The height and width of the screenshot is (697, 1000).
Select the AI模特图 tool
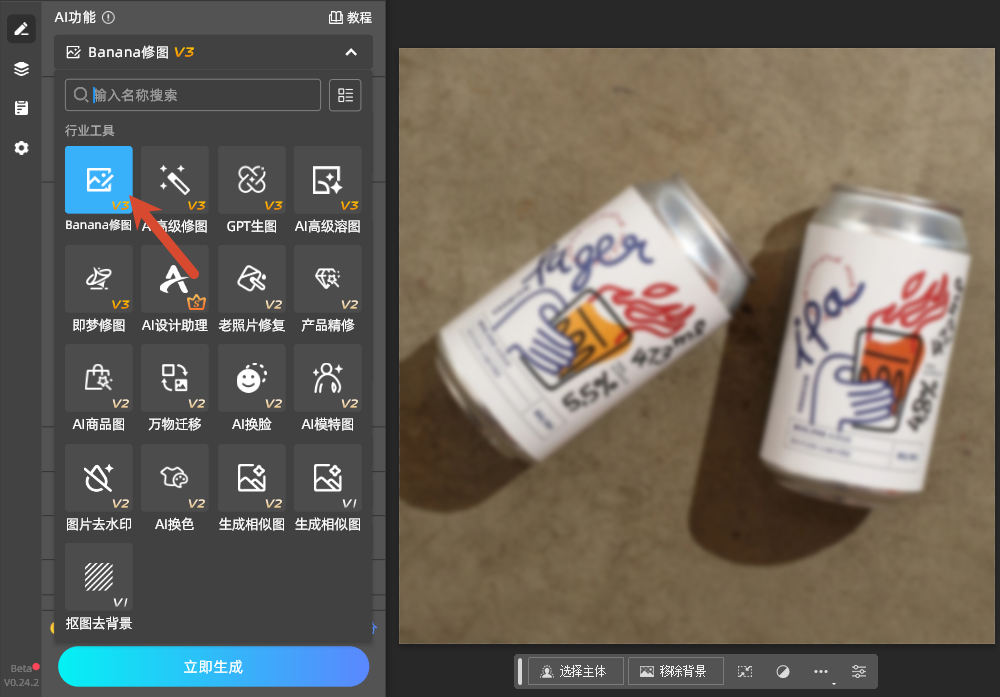[x=328, y=378]
